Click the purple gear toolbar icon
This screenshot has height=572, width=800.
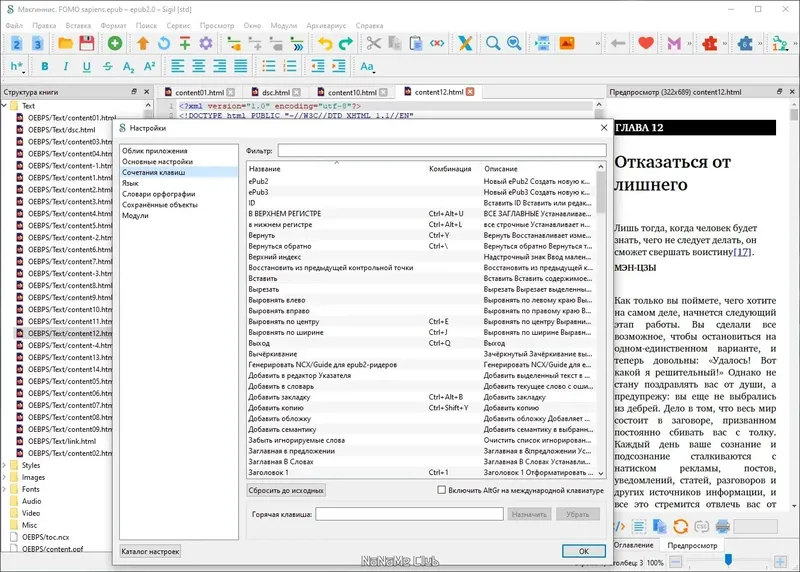[x=206, y=44]
